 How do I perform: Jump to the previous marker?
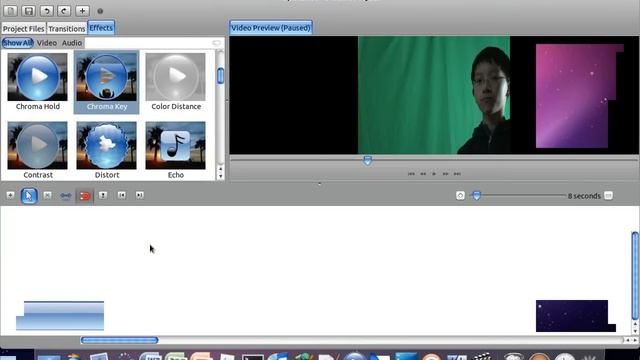122,196
